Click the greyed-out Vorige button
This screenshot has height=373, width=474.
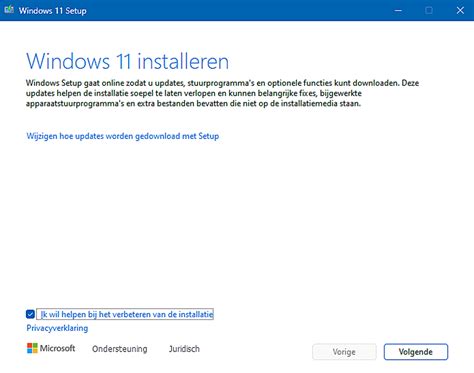(x=344, y=352)
